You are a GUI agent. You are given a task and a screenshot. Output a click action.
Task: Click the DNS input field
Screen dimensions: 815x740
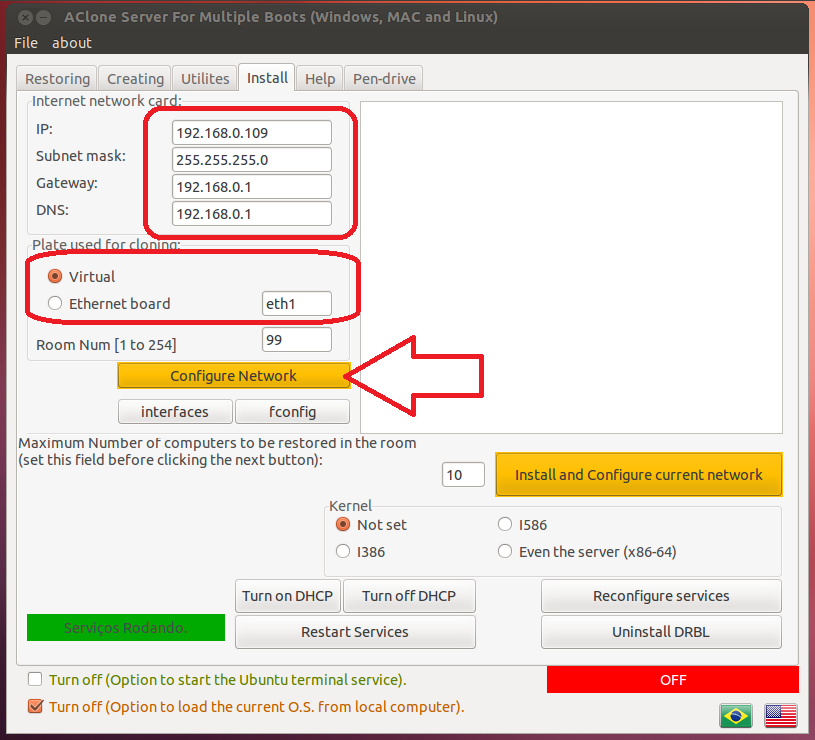[x=252, y=214]
